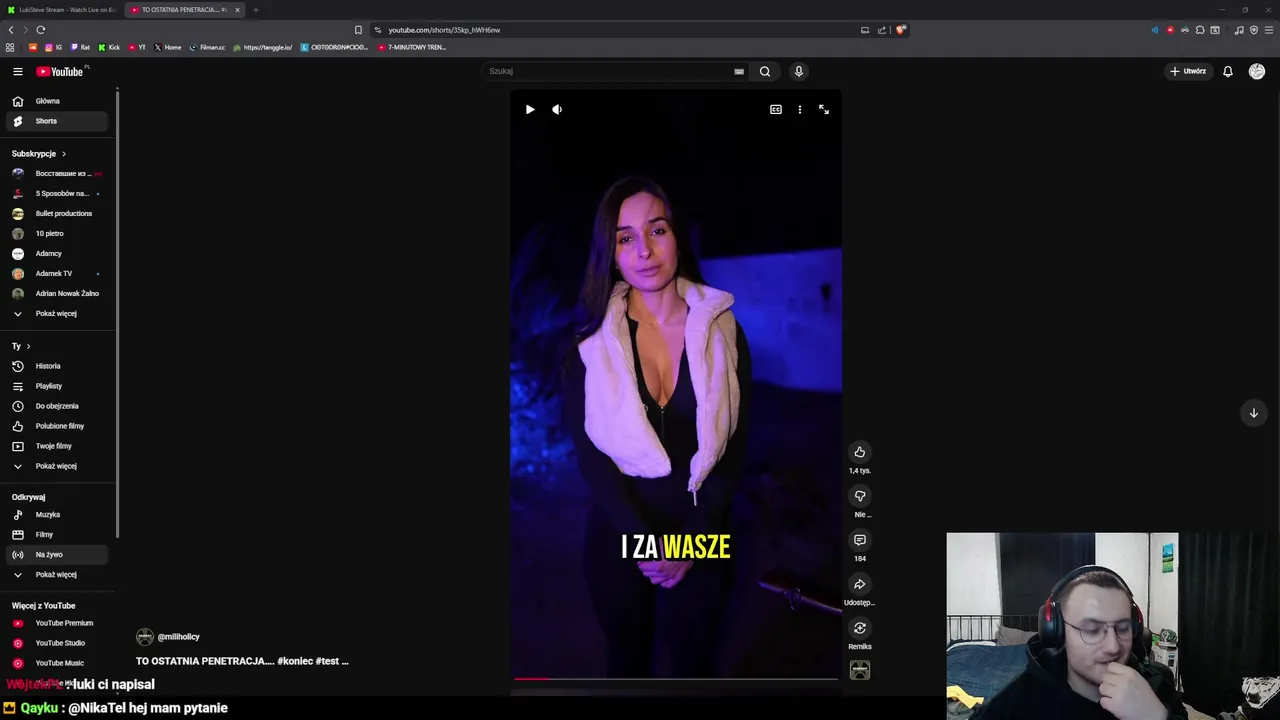Viewport: 1280px width, 720px height.
Task: Open the comments with 184 count
Action: click(859, 540)
